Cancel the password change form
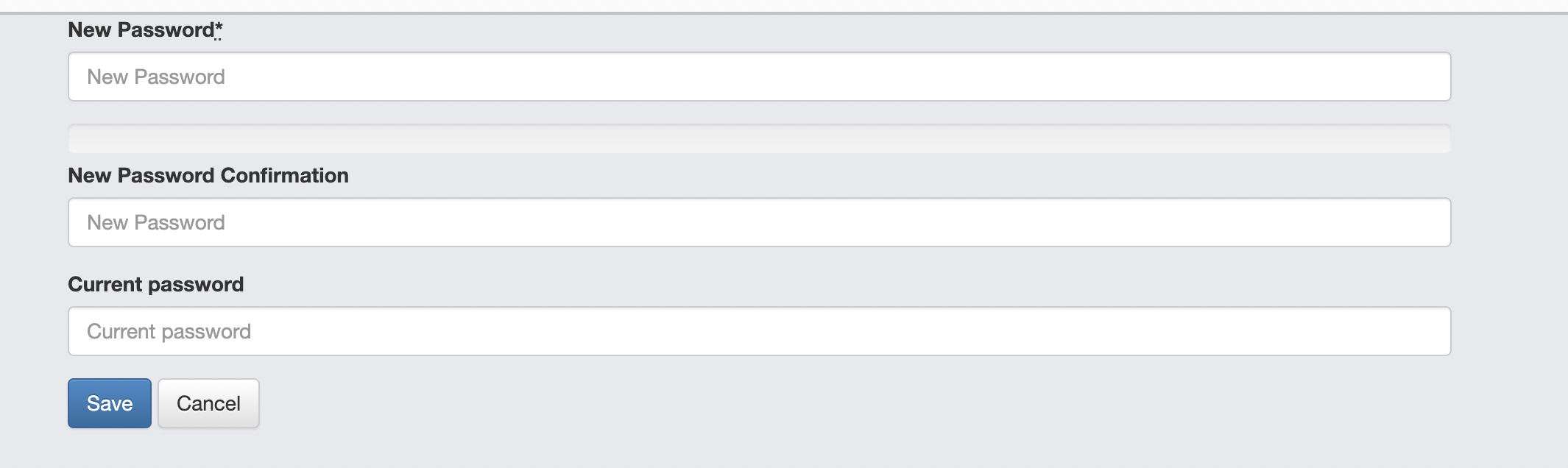The height and width of the screenshot is (468, 1568). point(208,403)
